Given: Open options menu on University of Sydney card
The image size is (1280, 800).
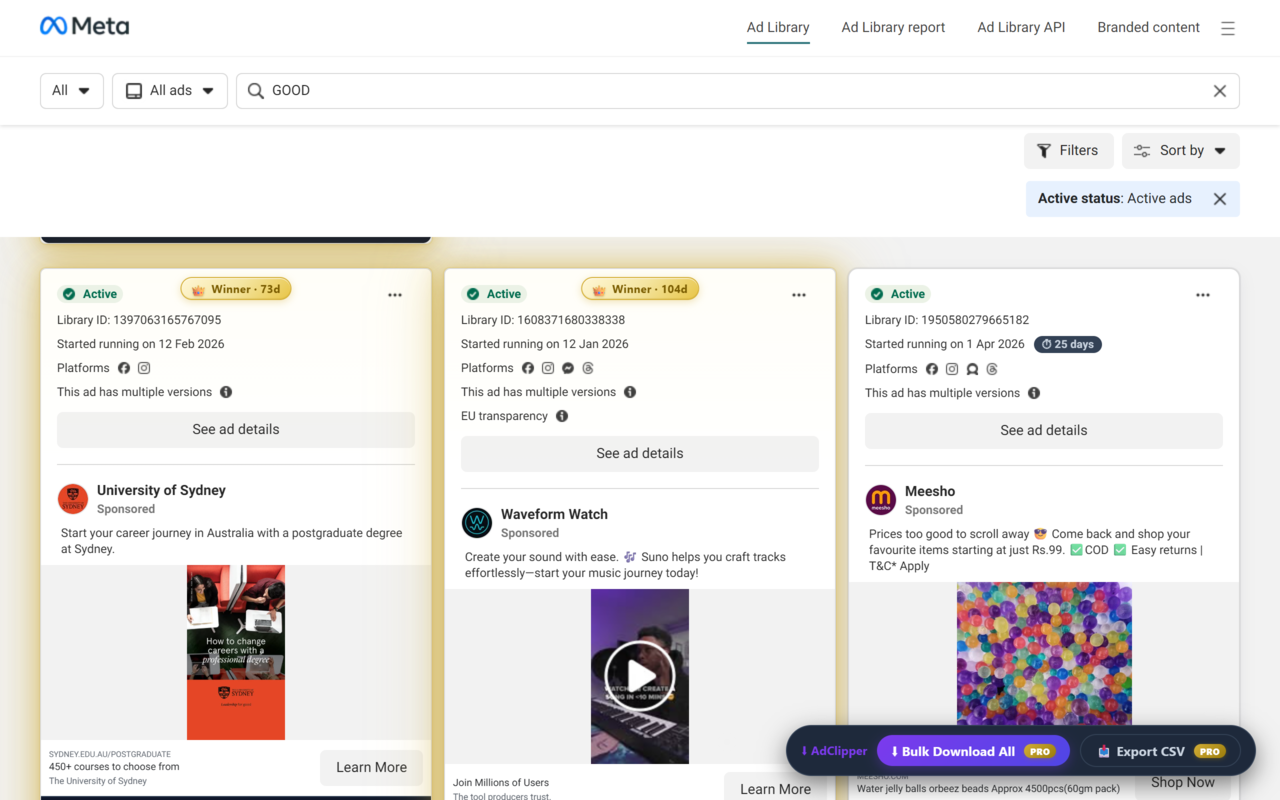Looking at the screenshot, I should click(395, 295).
